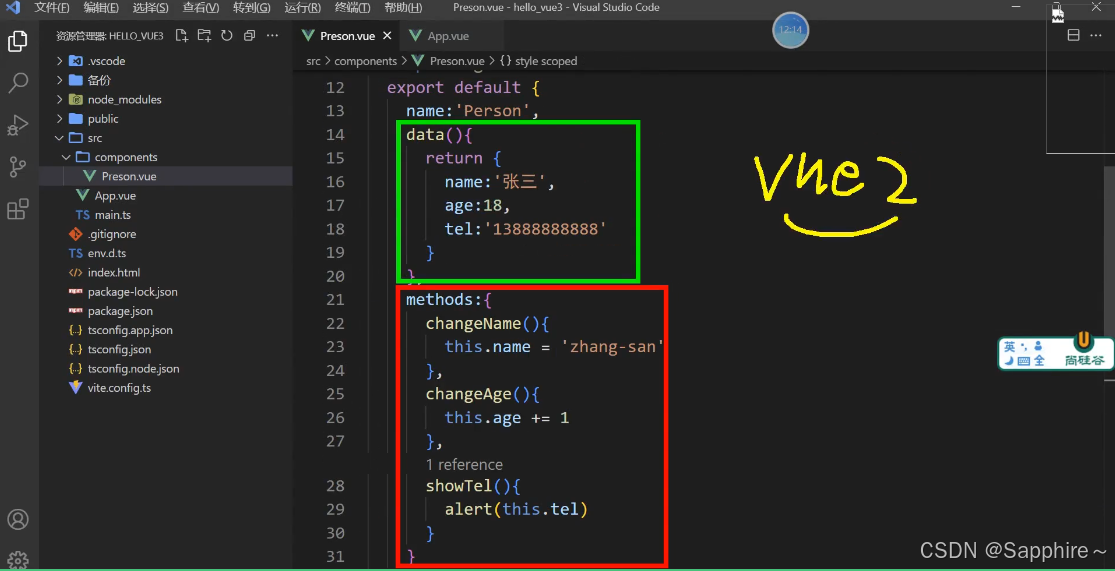The image size is (1115, 571).
Task: Switch to the App.vue tab
Action: (448, 36)
